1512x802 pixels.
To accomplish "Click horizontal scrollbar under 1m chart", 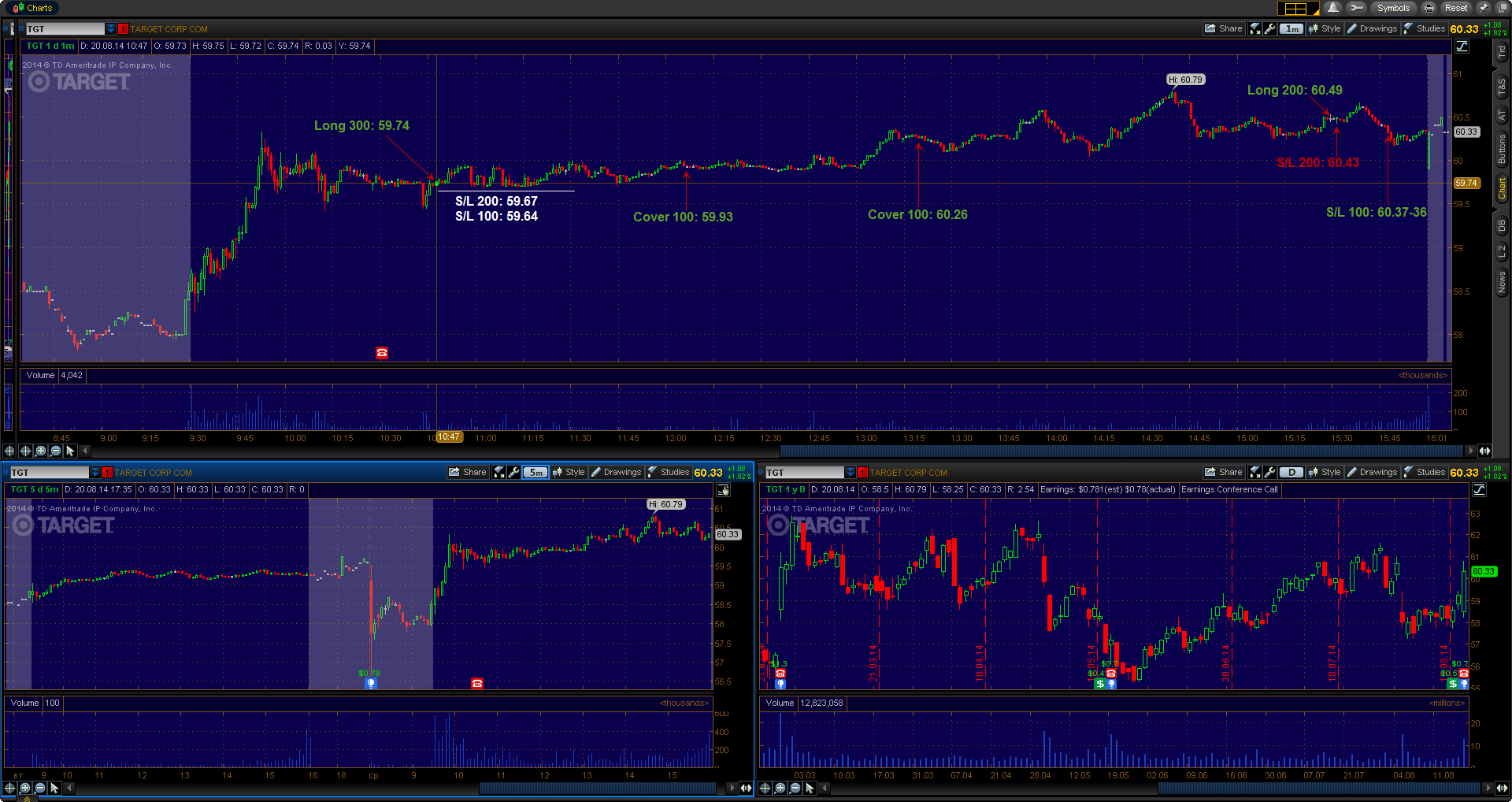I will (x=1122, y=451).
